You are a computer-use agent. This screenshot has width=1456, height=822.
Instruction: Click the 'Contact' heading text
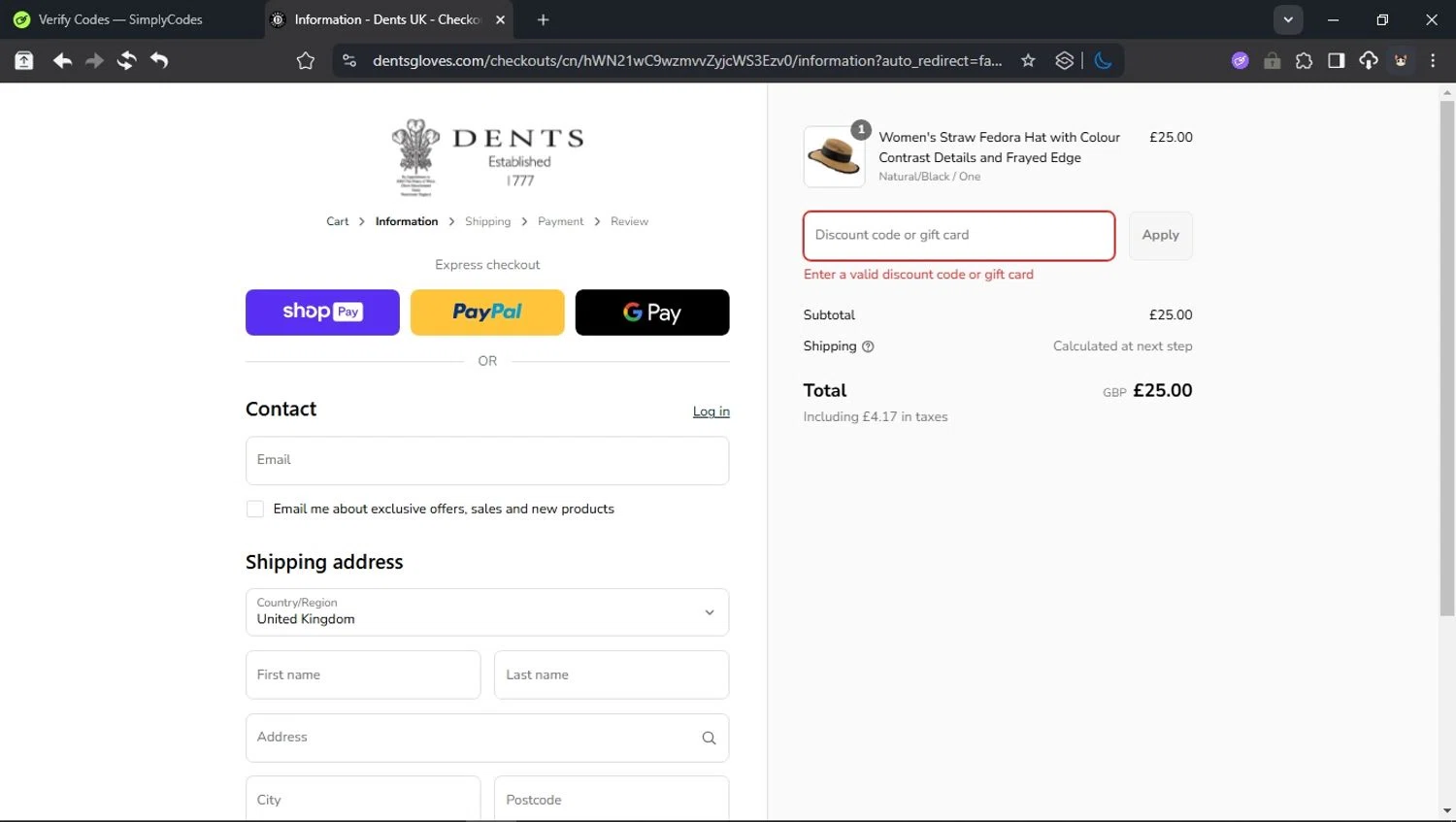click(281, 409)
